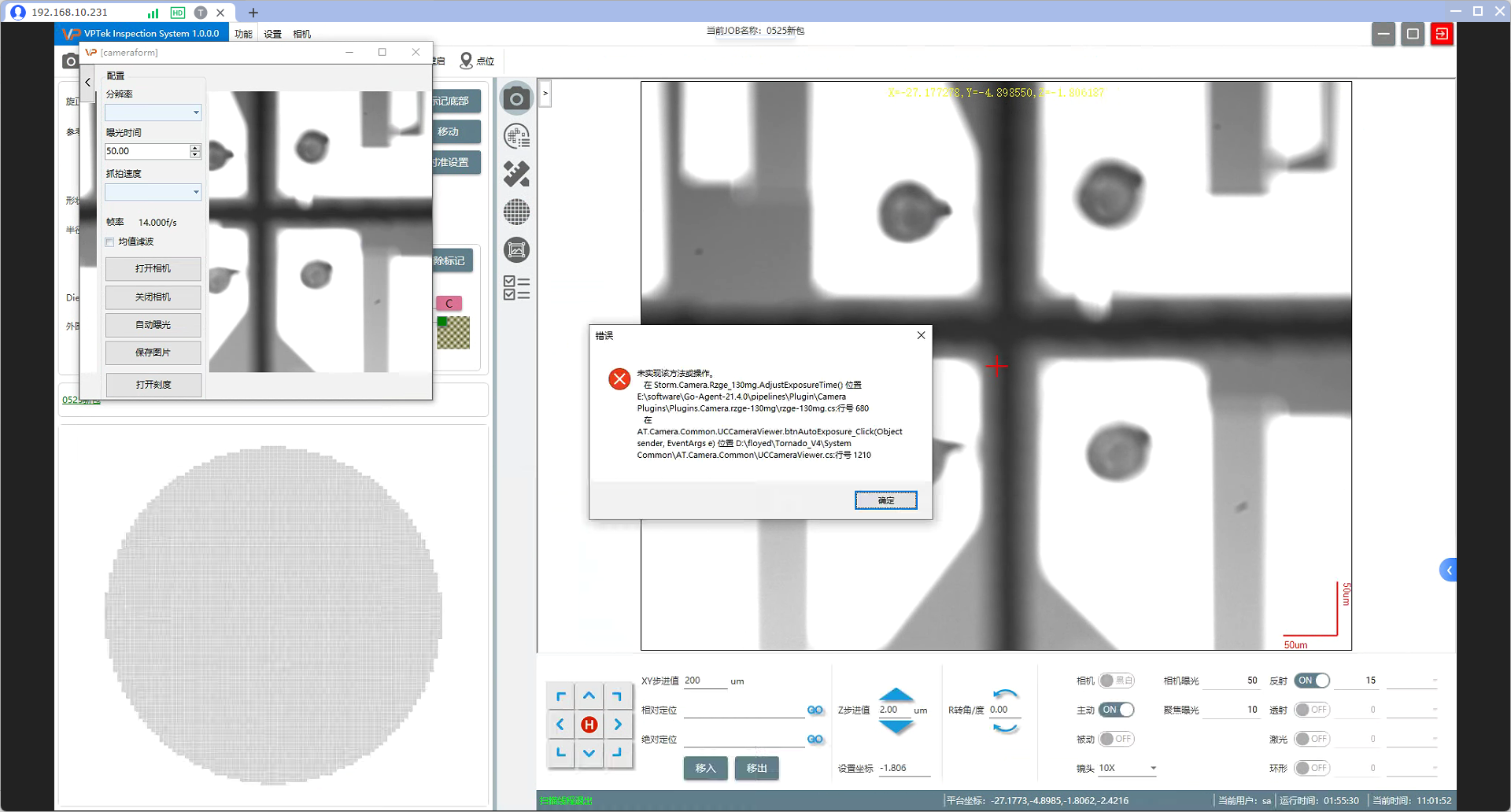This screenshot has height=812, width=1511.
Task: Move stage right with the right arrow
Action: (618, 724)
